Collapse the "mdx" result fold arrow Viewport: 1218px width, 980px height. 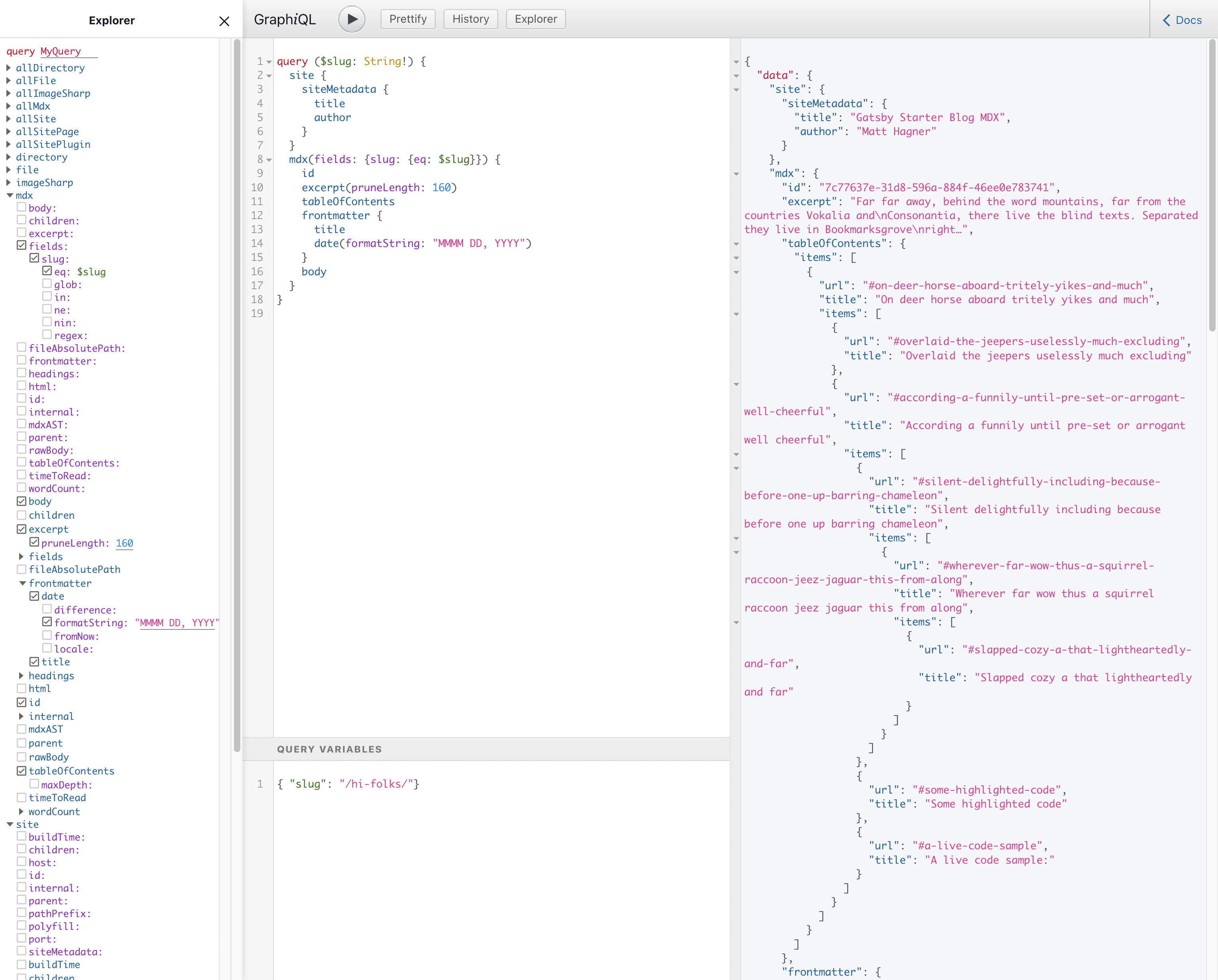(736, 174)
